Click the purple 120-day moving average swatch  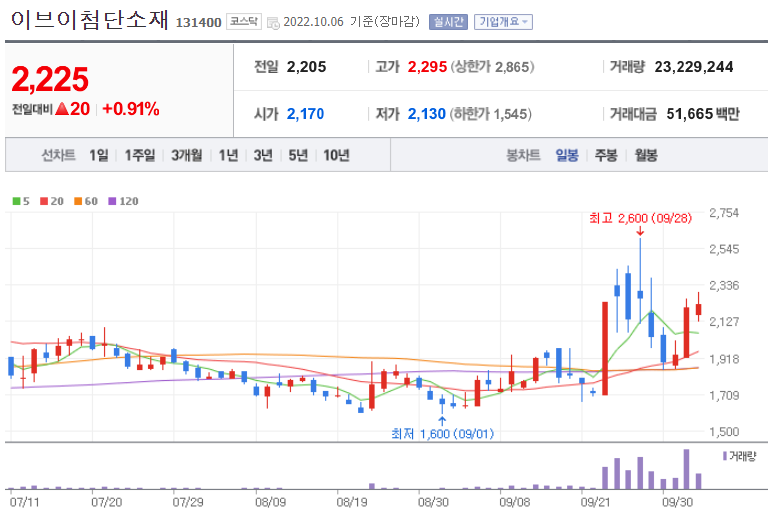point(112,201)
